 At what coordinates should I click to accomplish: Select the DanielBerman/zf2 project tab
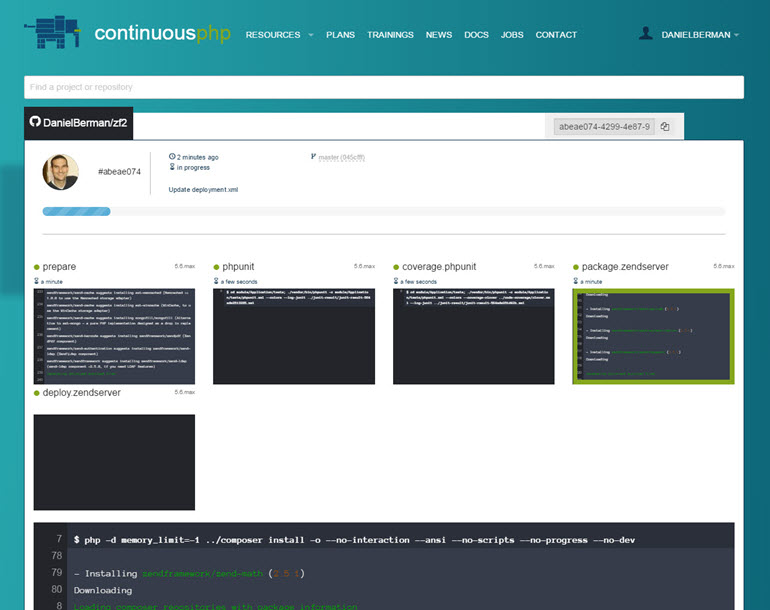tap(79, 123)
